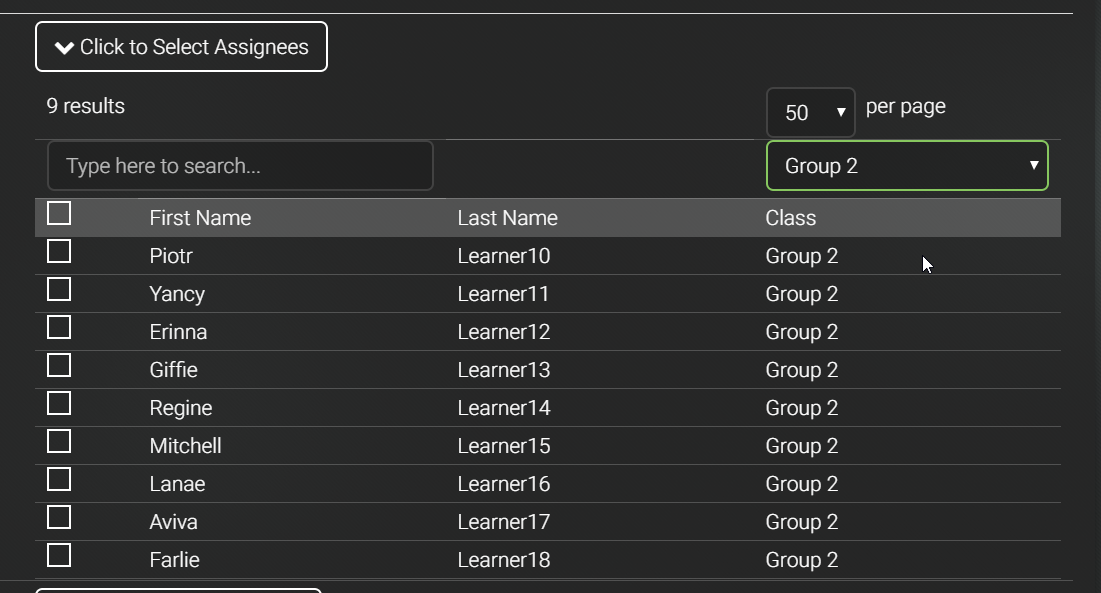The image size is (1101, 593).
Task: Focus the Type here to search field
Action: [240, 166]
